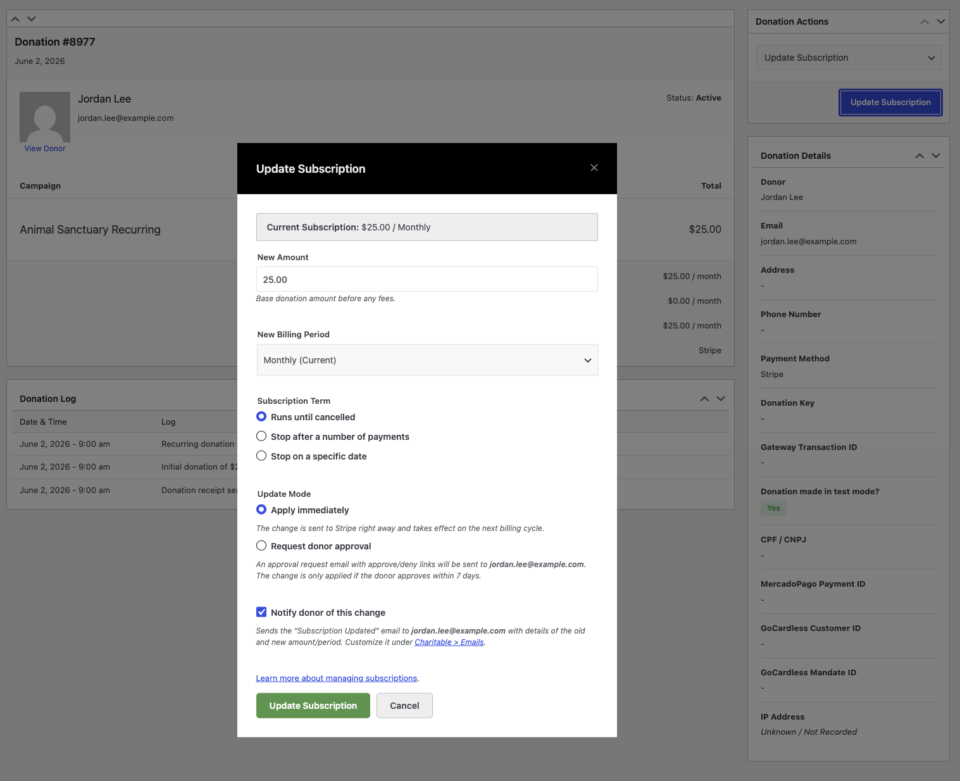960x781 pixels.
Task: Click the $0.00 / month amount
Action: [x=694, y=301]
